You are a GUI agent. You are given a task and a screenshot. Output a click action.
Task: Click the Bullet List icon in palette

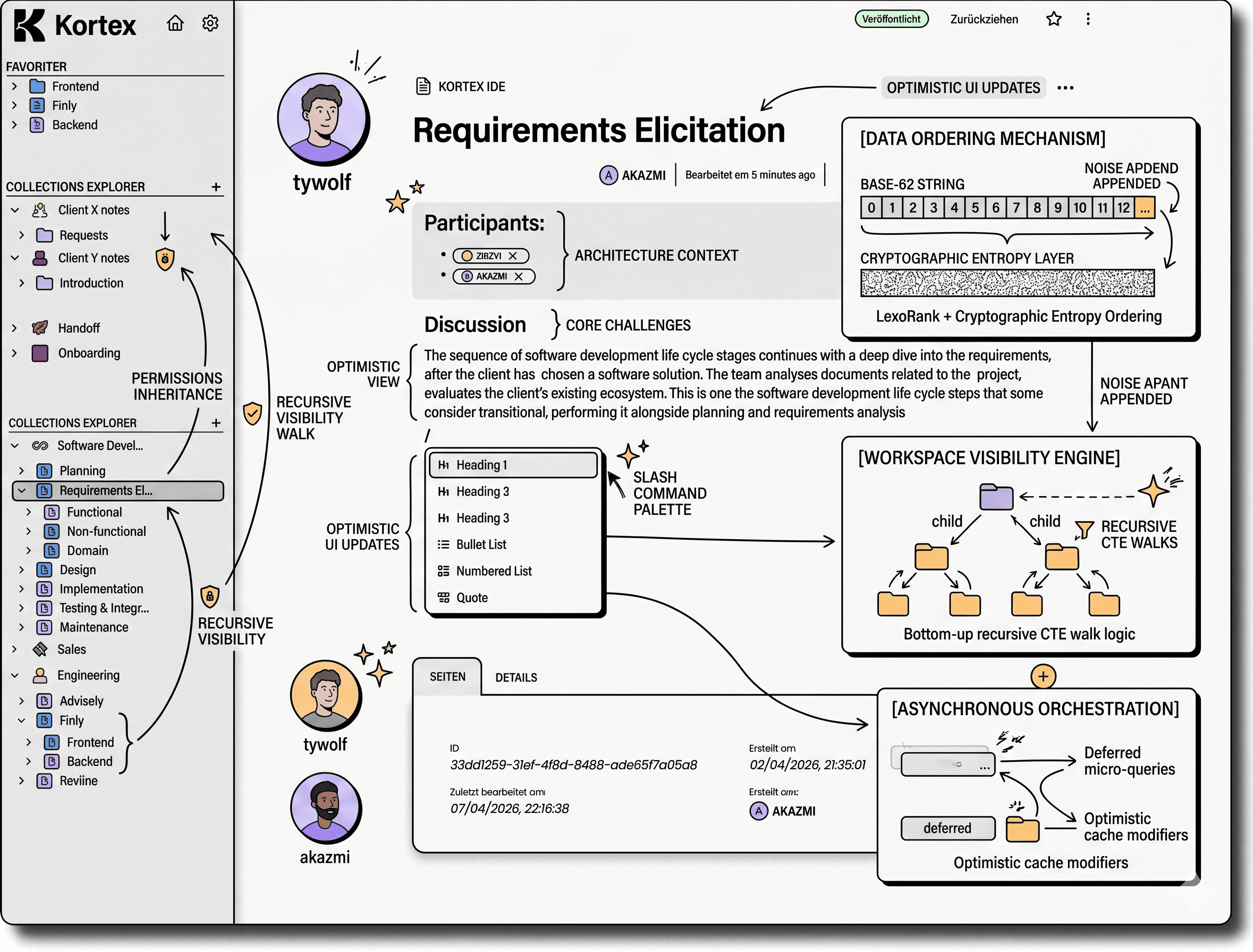[x=443, y=545]
